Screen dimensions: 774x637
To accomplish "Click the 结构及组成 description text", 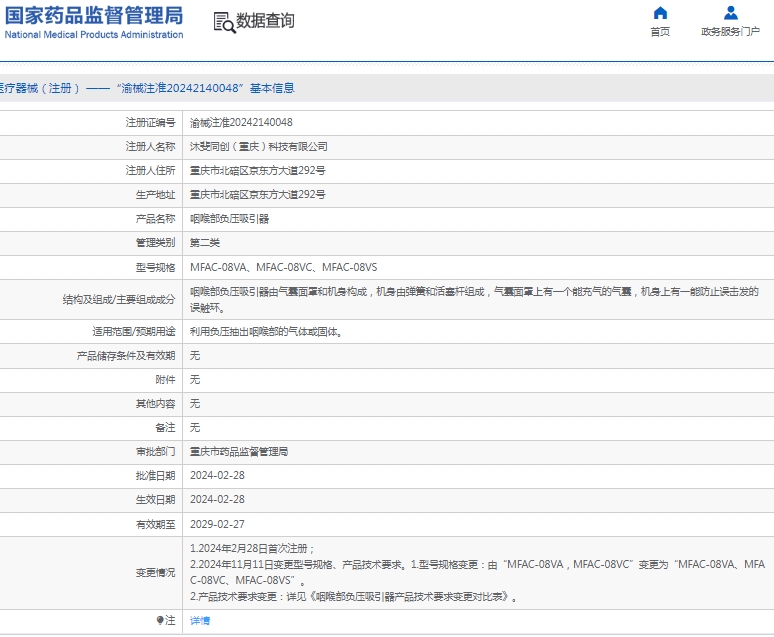I will tap(474, 300).
